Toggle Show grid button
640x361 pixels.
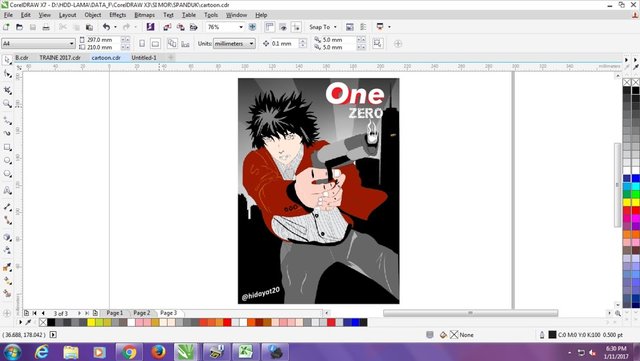pos(283,27)
